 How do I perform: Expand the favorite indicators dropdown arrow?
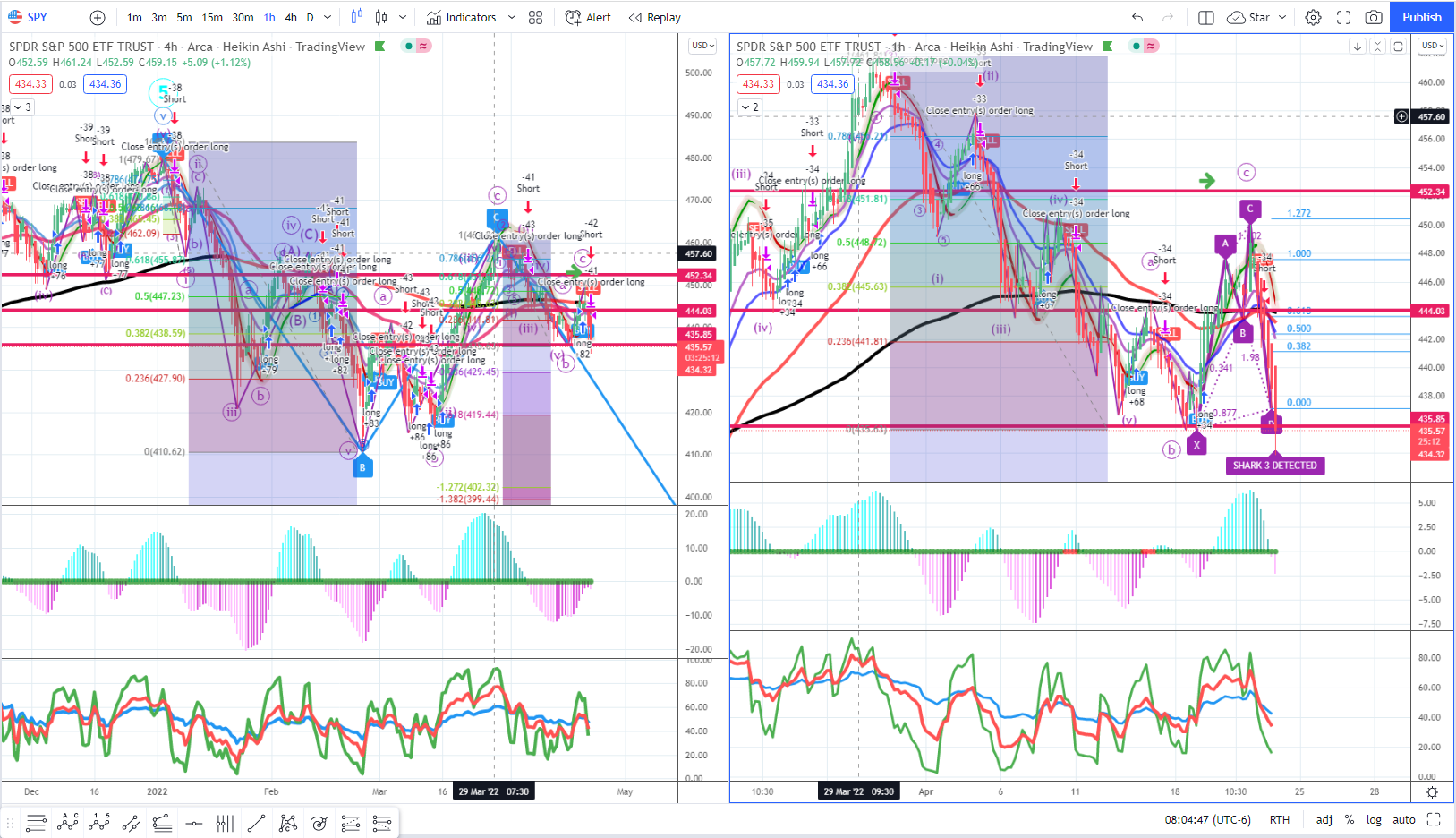(512, 17)
